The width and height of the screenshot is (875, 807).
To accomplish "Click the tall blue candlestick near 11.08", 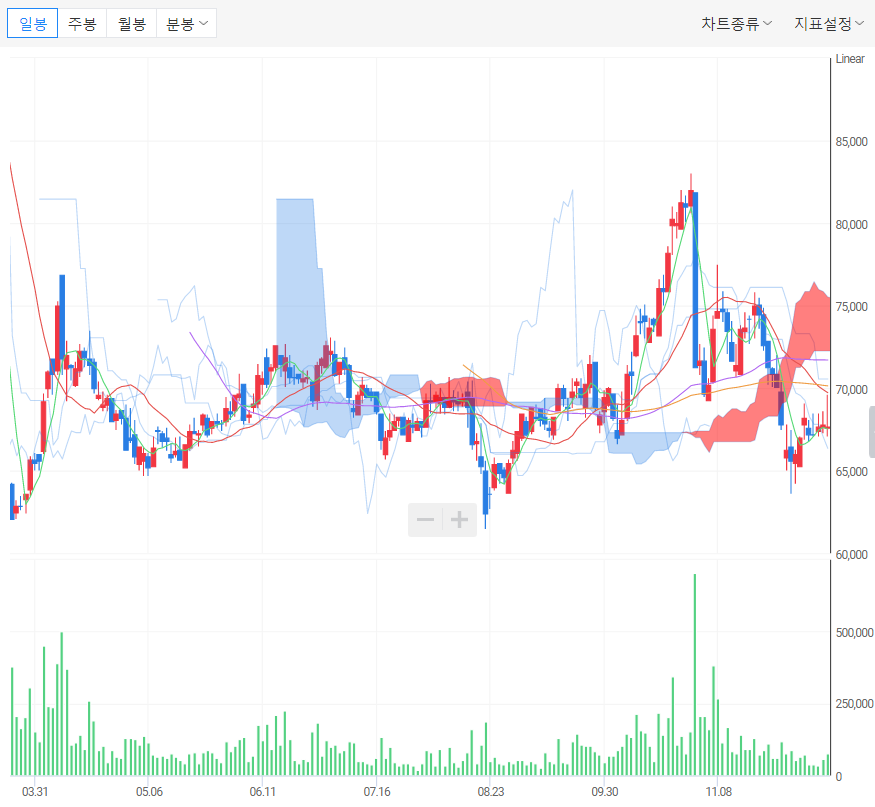I will coord(695,280).
